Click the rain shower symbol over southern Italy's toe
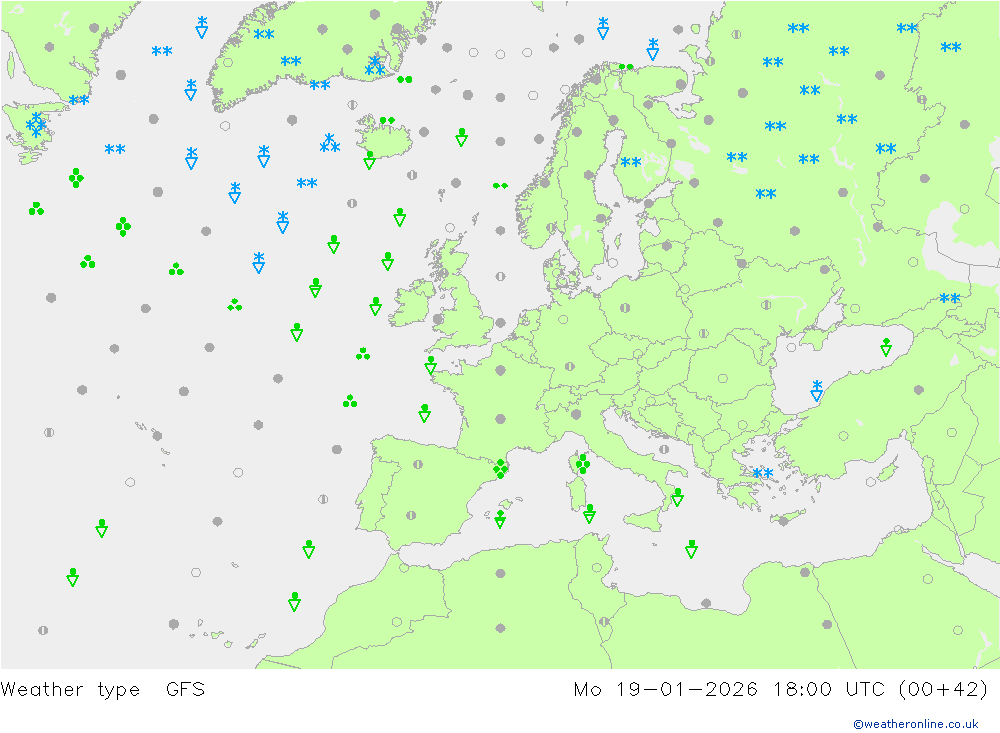 tap(677, 497)
